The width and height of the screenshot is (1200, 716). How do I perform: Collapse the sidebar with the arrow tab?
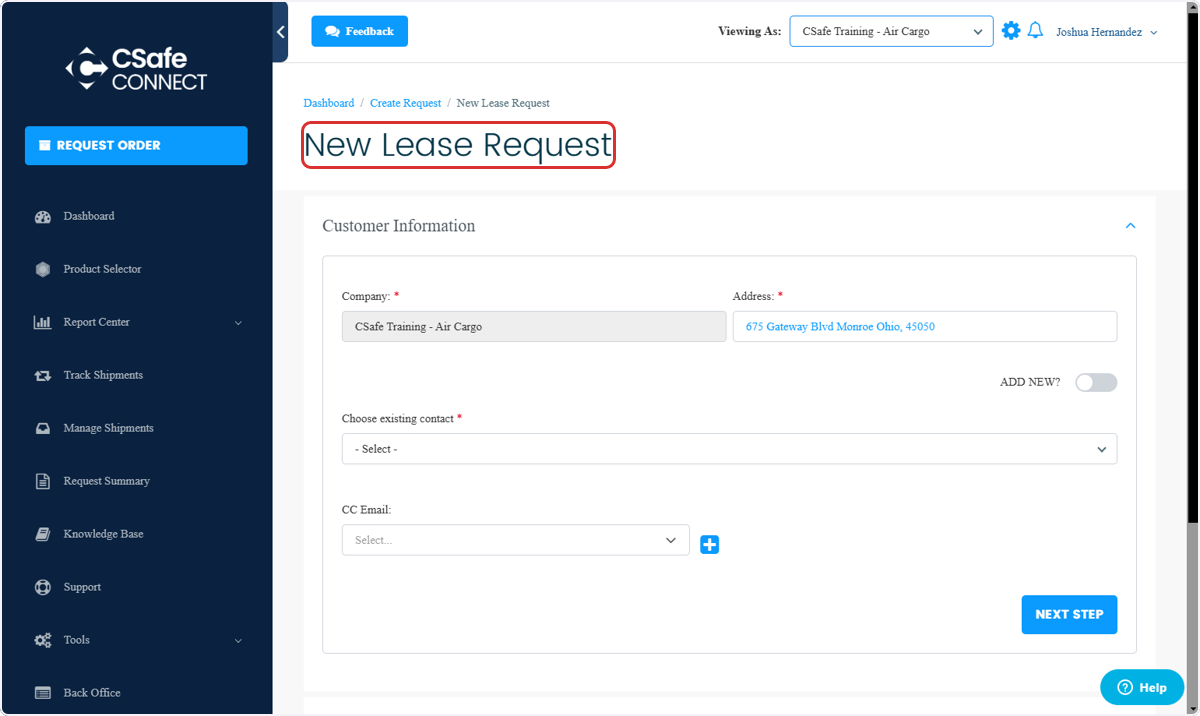(x=280, y=32)
